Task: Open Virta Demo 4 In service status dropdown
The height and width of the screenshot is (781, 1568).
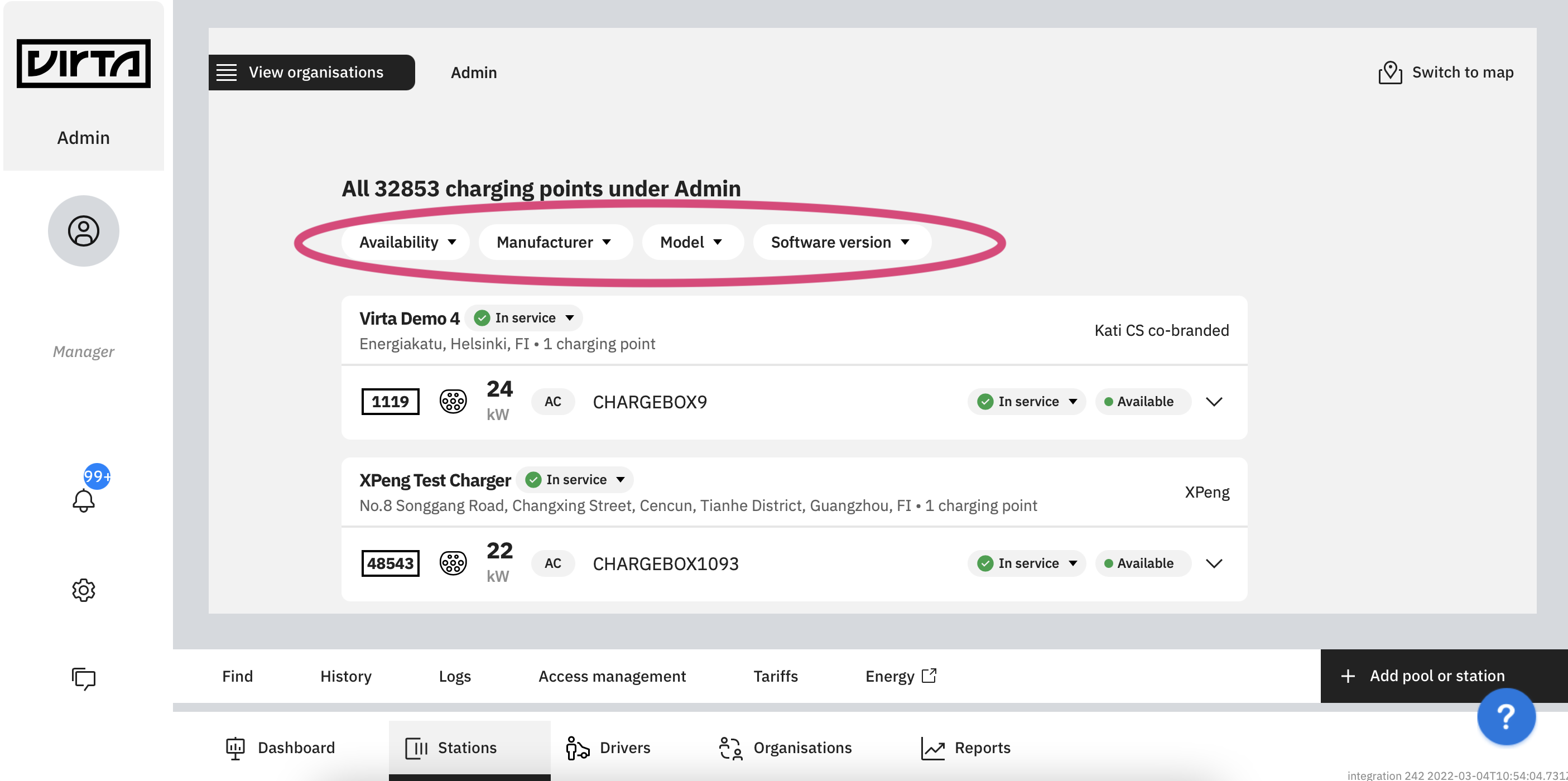Action: click(x=524, y=318)
